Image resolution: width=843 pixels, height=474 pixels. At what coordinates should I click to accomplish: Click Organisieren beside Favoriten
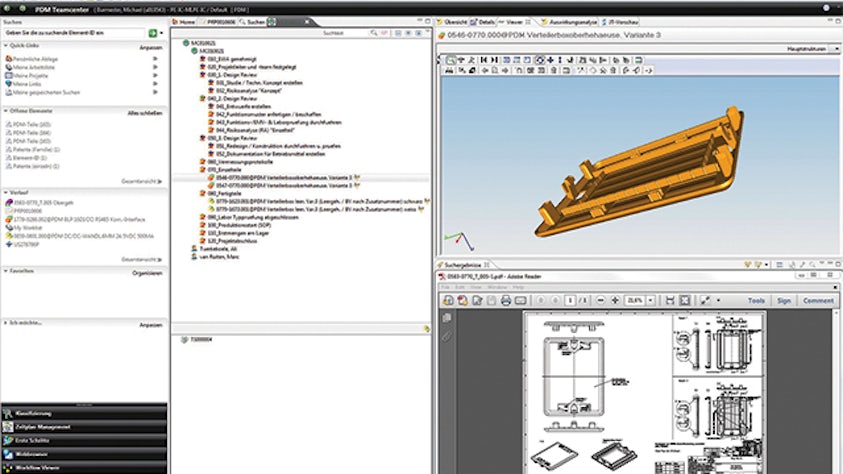click(x=147, y=273)
